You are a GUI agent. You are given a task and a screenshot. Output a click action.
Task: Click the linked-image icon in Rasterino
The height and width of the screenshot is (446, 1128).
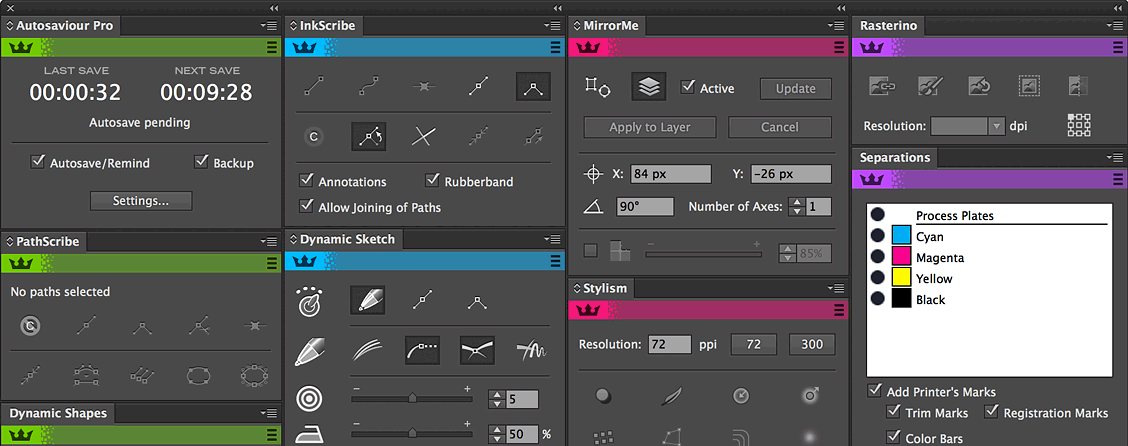[x=881, y=86]
